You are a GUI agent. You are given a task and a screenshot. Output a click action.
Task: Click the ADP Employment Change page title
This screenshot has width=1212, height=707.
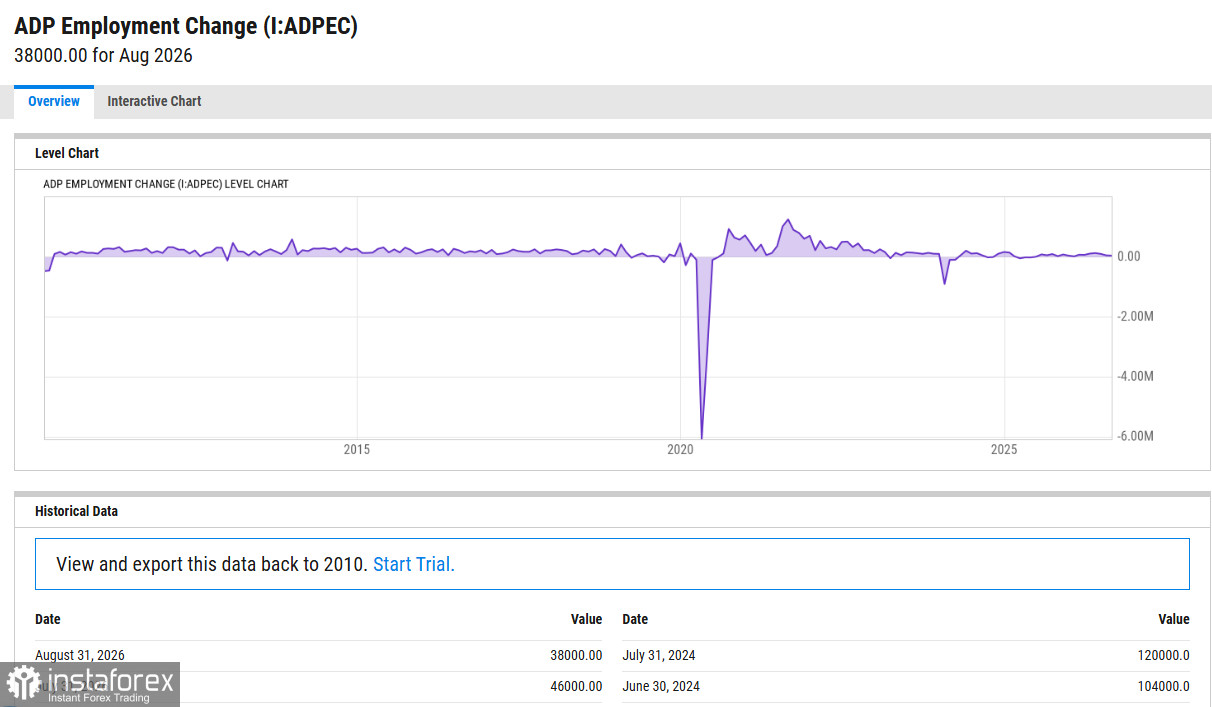(x=186, y=26)
